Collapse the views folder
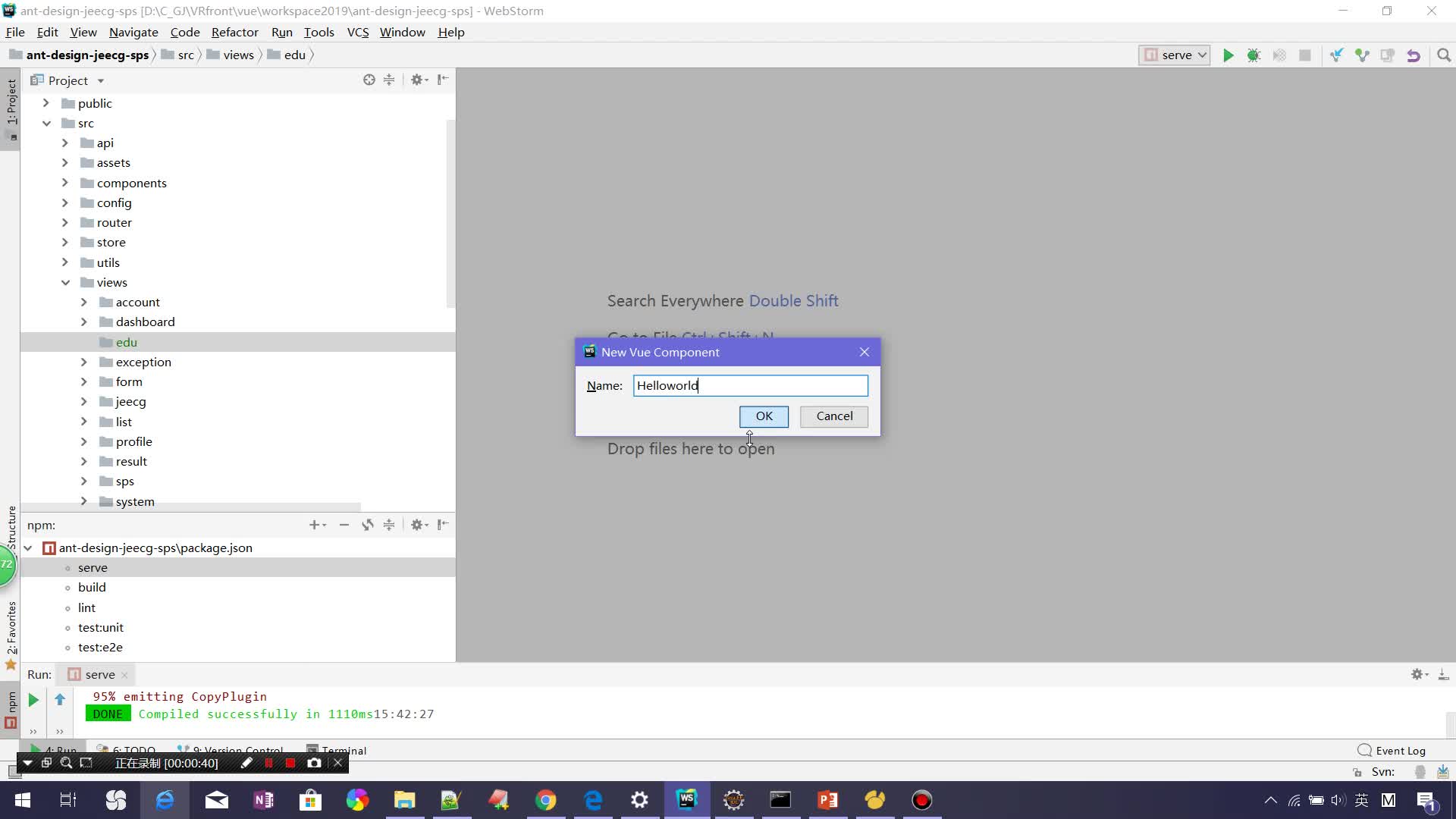This screenshot has height=819, width=1456. click(x=67, y=282)
